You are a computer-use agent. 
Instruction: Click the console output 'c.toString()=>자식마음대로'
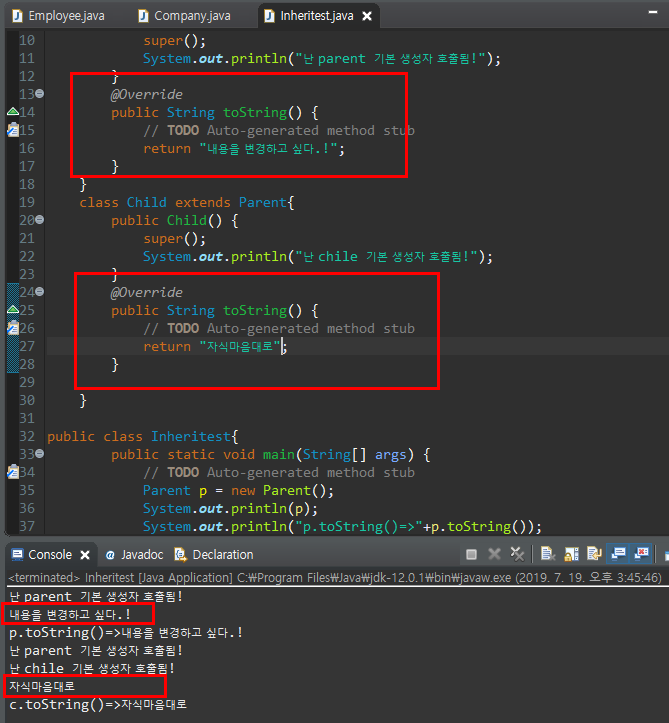pos(98,705)
